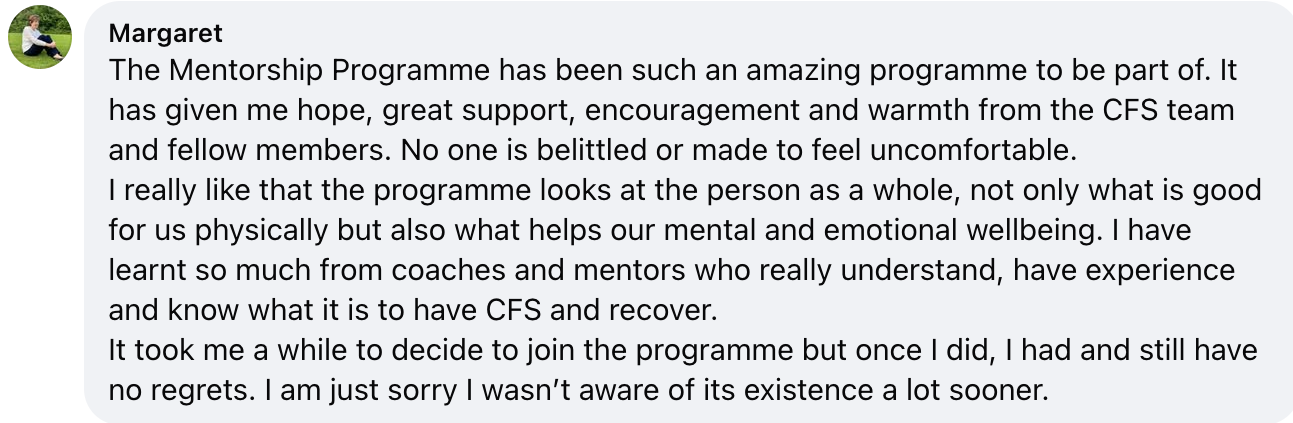
Task: Open the Margaret commenter name link
Action: 166,33
